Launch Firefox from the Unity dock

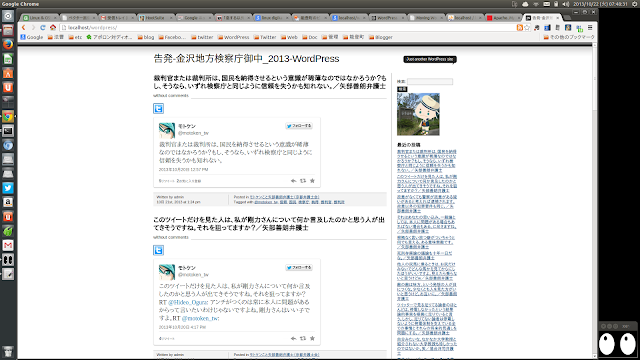click(x=8, y=44)
